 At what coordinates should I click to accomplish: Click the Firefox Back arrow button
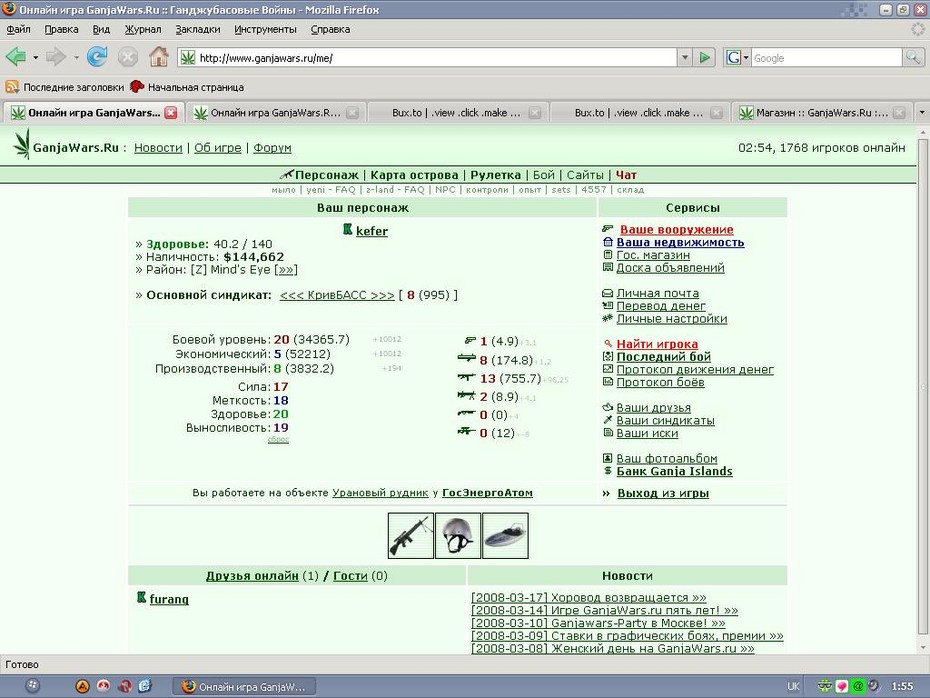[16, 58]
